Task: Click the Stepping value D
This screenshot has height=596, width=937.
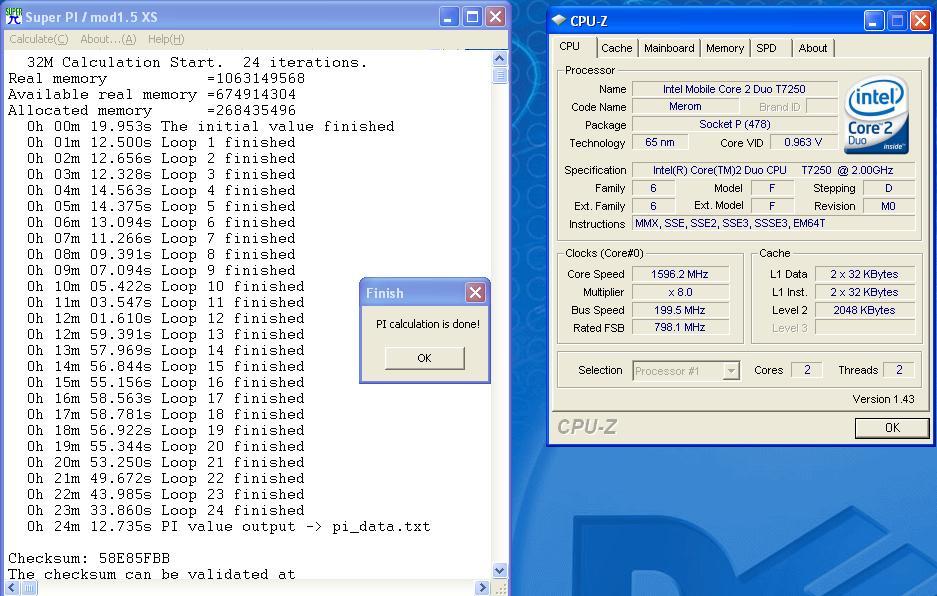Action: click(889, 188)
